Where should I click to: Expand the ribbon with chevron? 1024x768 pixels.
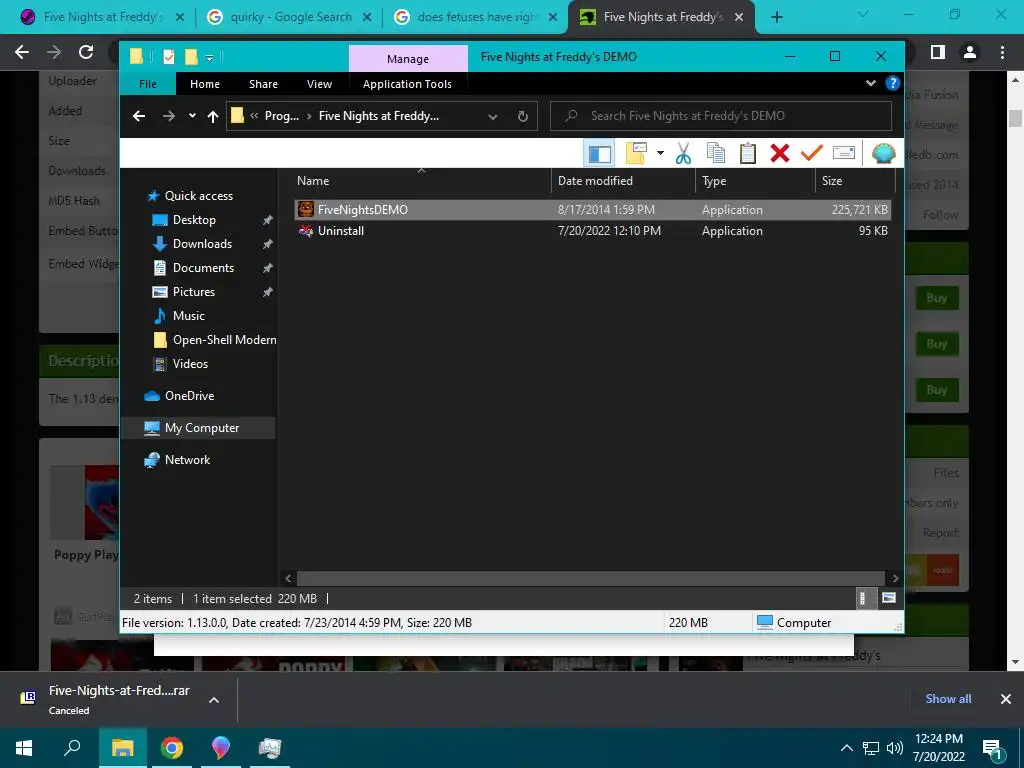[871, 83]
